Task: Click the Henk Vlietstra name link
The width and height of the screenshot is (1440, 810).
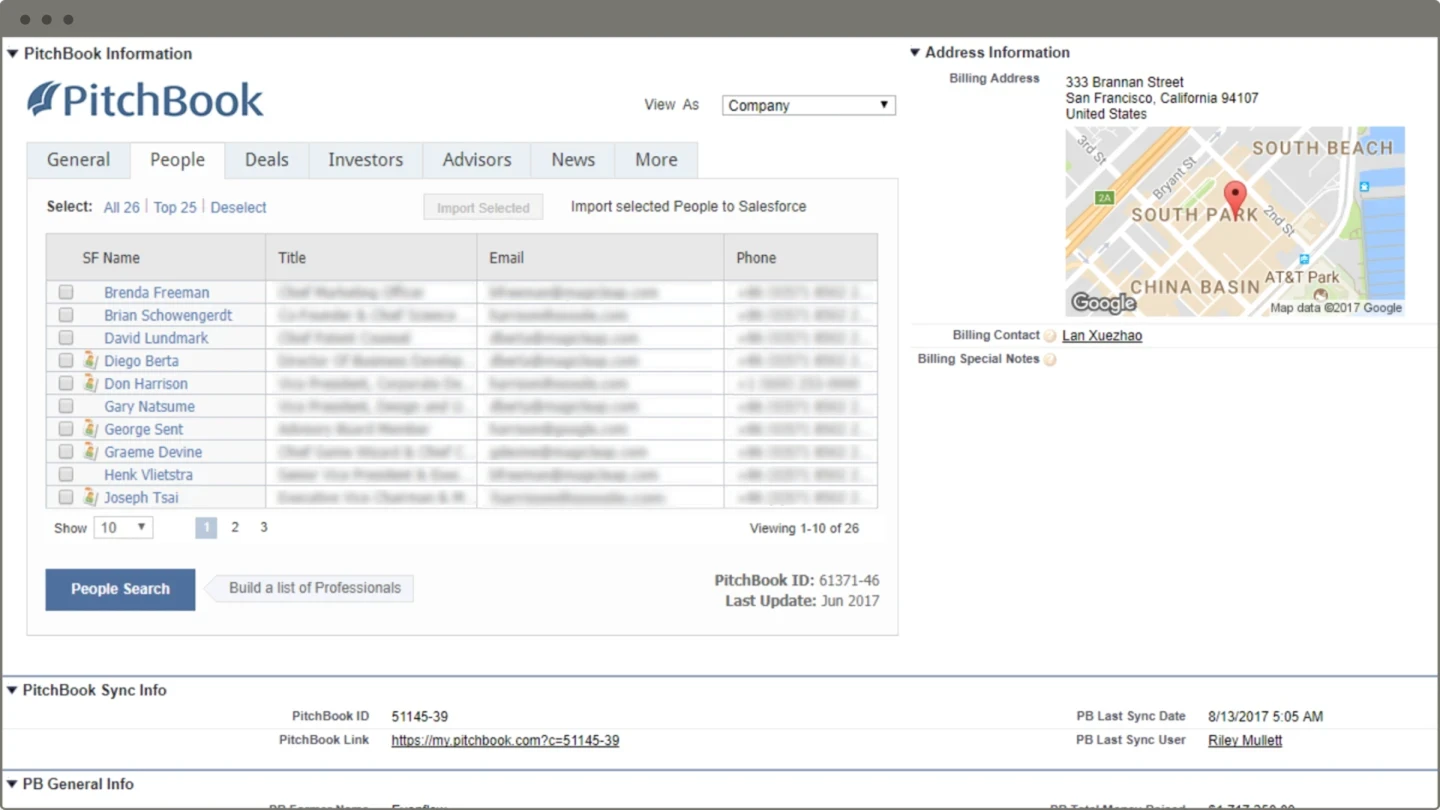Action: click(148, 474)
